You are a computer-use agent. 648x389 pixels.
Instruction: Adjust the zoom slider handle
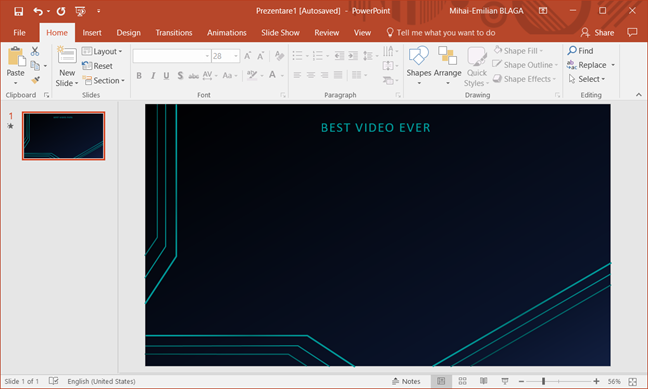(x=543, y=381)
